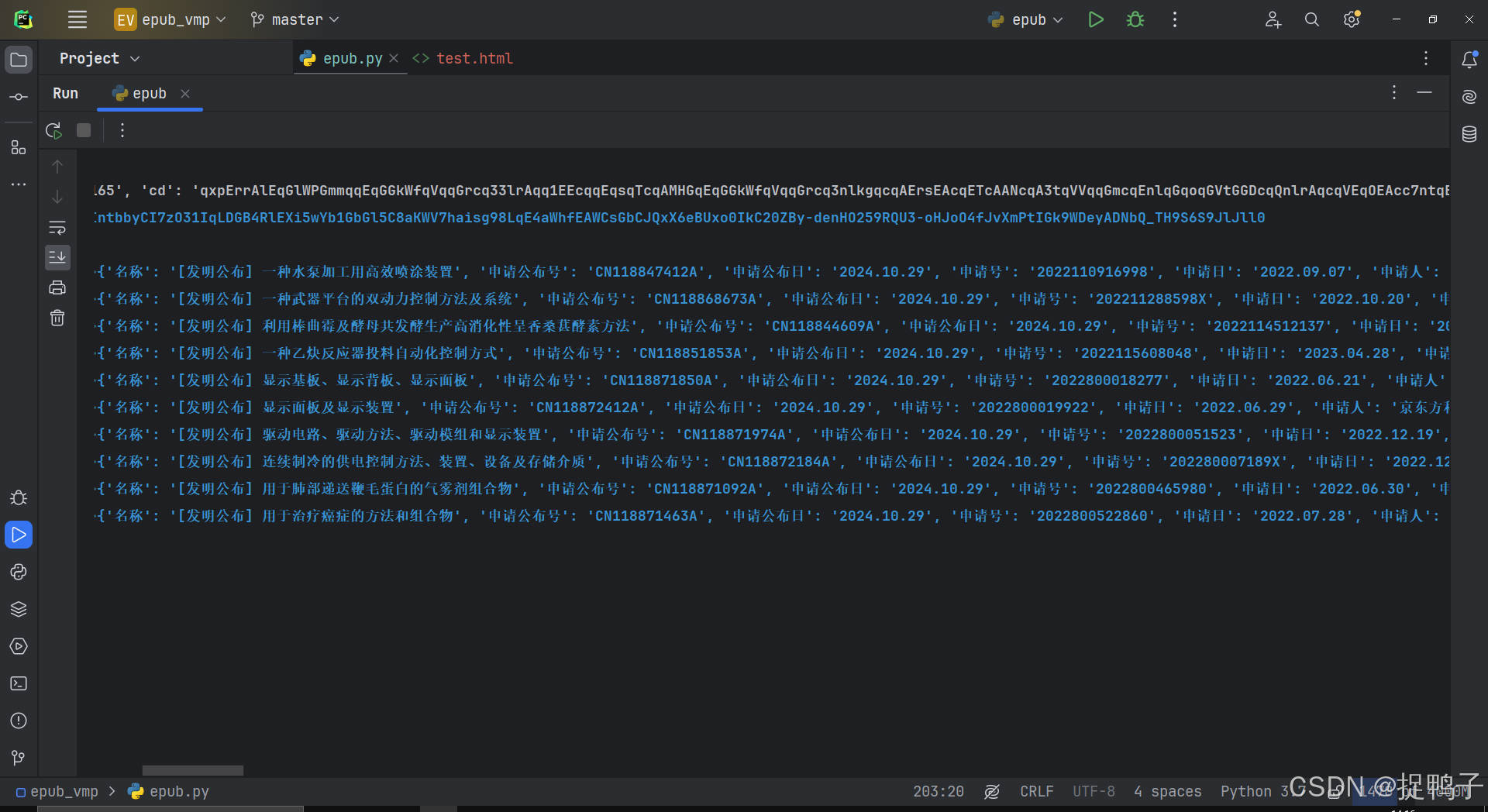The image size is (1488, 812).
Task: Open the AI Assistant spiral icon
Action: click(x=1469, y=97)
